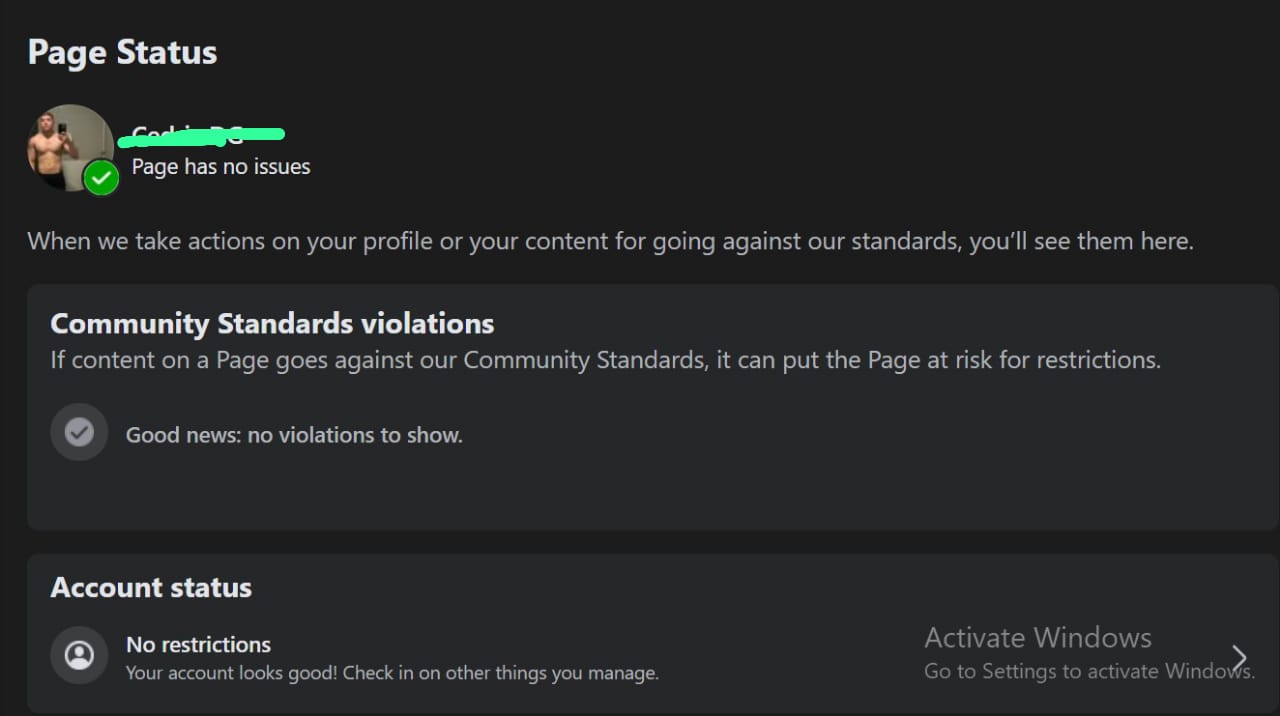This screenshot has height=716, width=1280.
Task: Click the green checkmark badge on profile photo
Action: pos(101,178)
